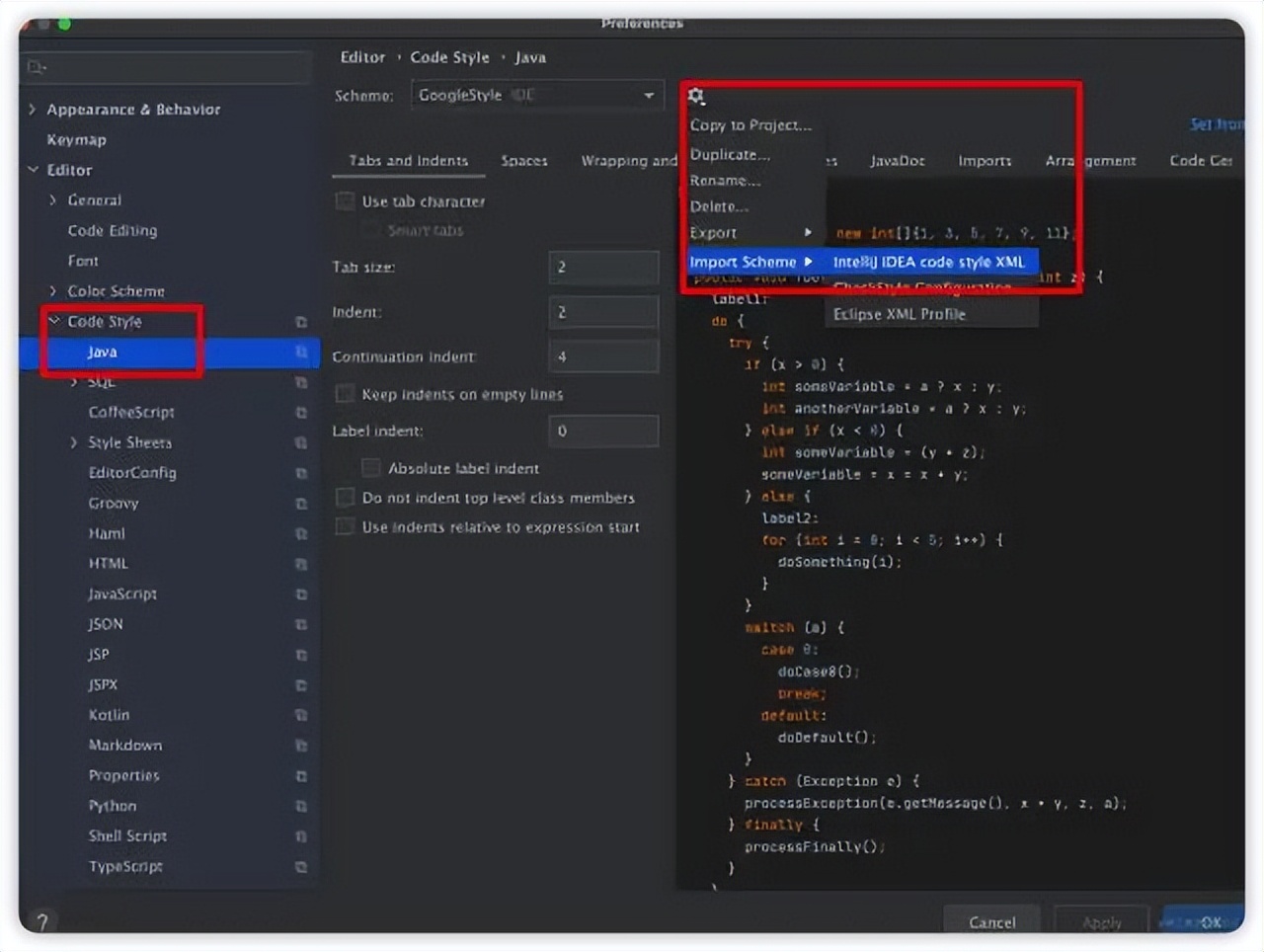
Task: Check Do not indent top level class members
Action: (x=346, y=498)
